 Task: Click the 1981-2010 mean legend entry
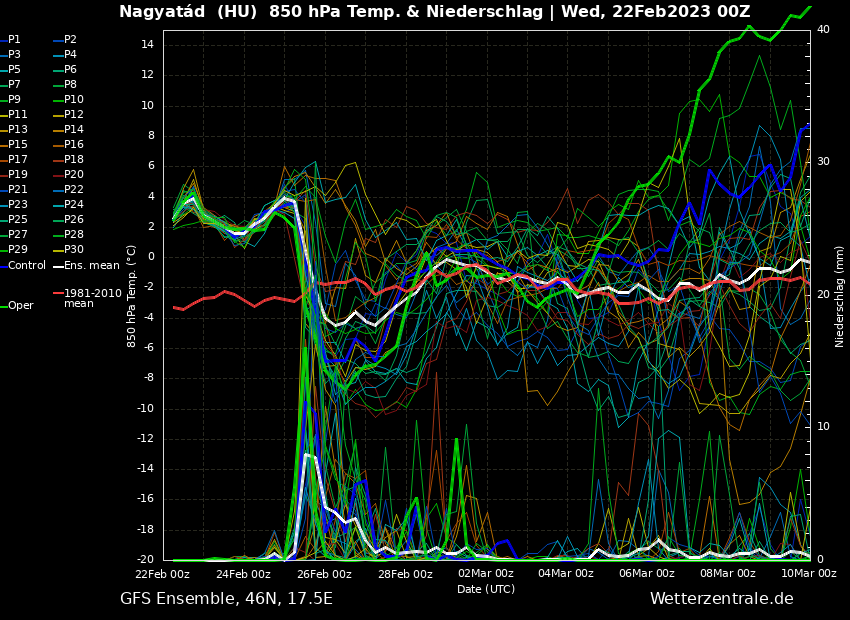[92, 298]
